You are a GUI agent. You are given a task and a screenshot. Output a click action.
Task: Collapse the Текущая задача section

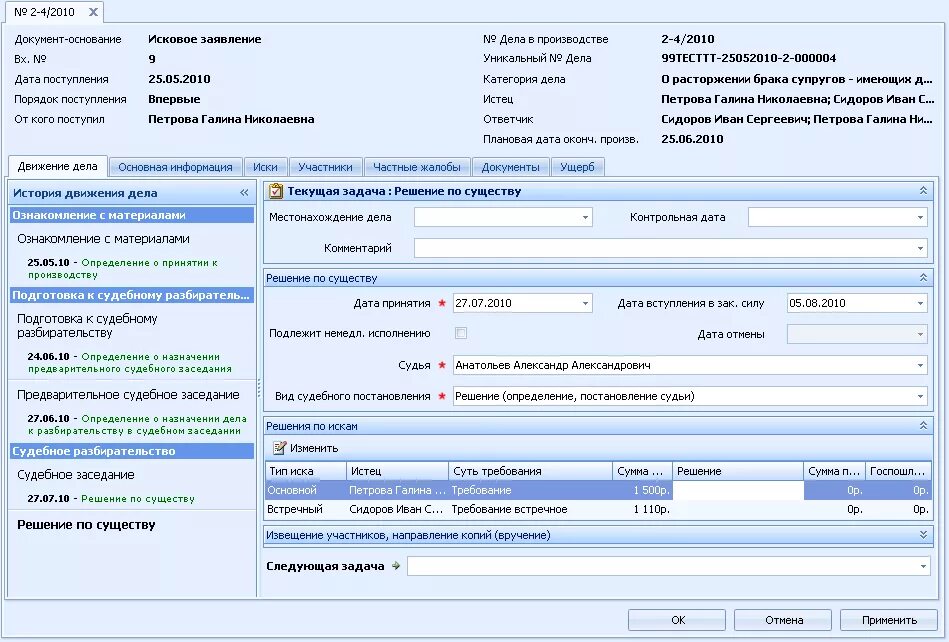(923, 191)
